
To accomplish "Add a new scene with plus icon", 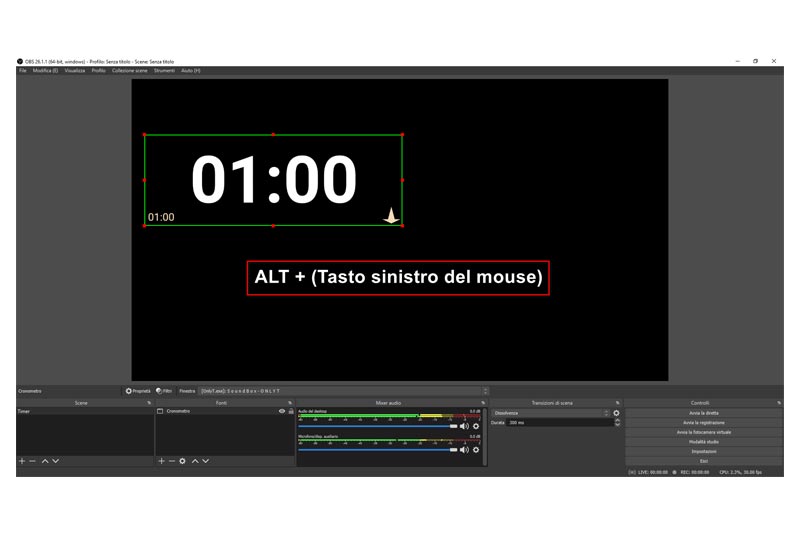I will pyautogui.click(x=22, y=461).
